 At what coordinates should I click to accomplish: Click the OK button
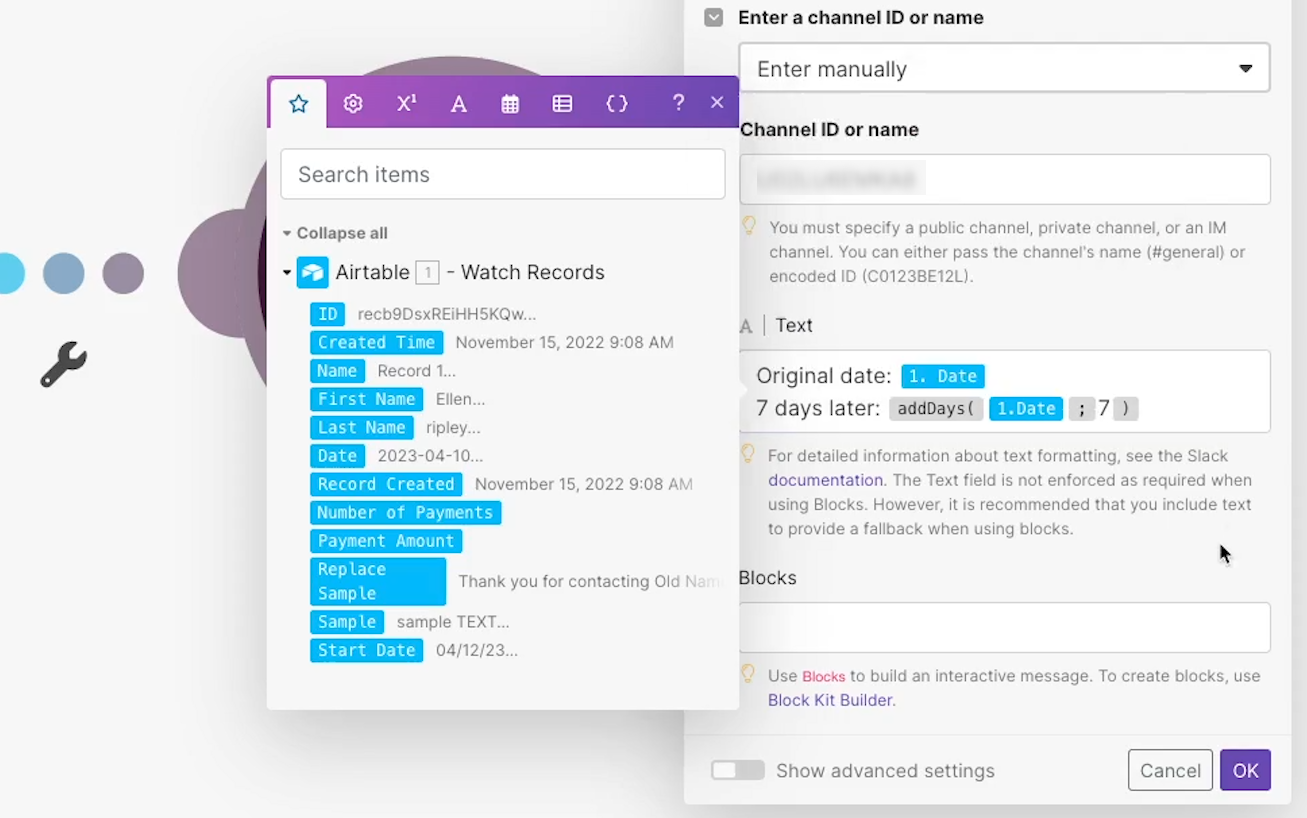[1245, 770]
